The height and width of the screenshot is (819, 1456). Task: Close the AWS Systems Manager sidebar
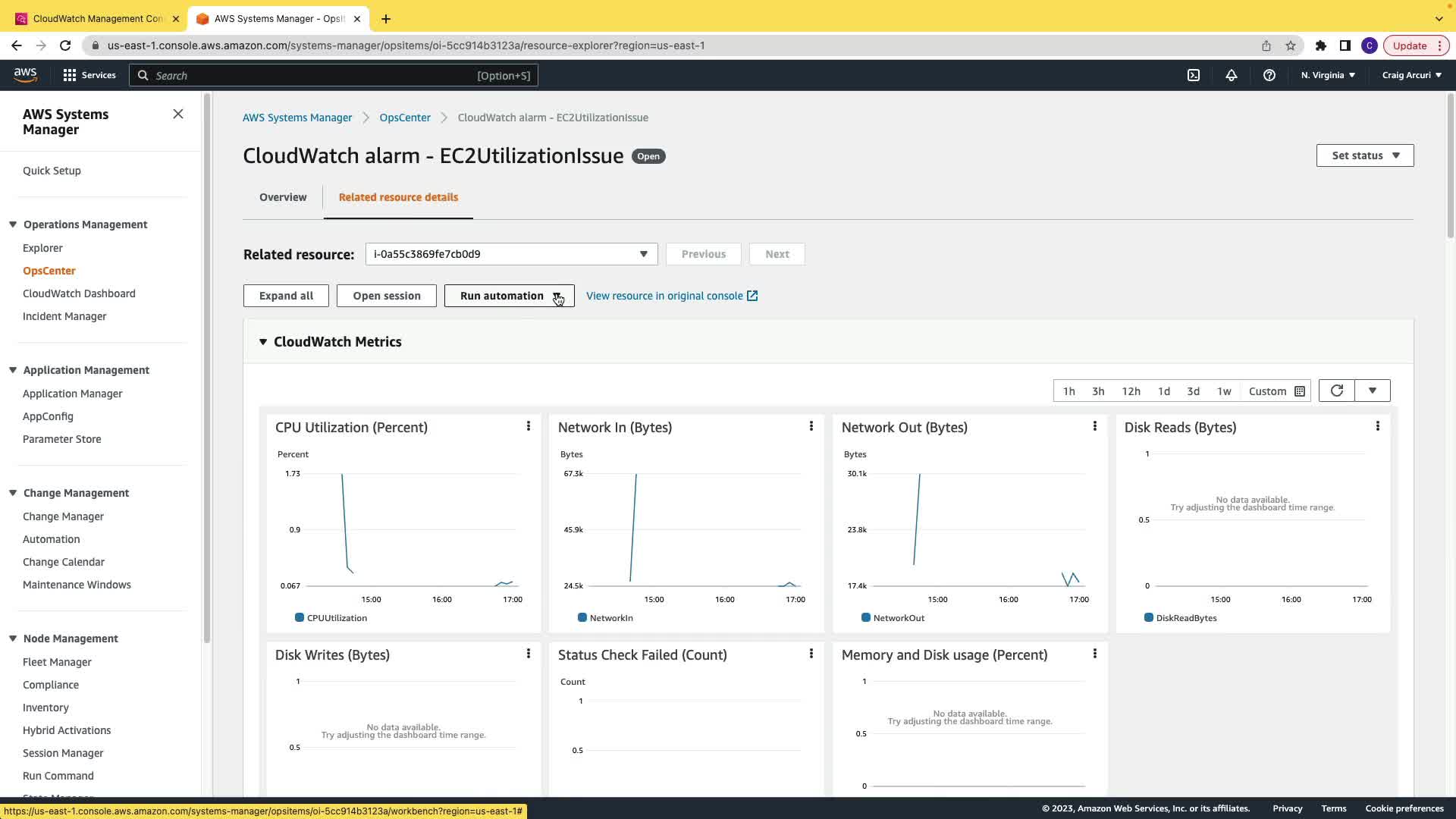[x=178, y=114]
